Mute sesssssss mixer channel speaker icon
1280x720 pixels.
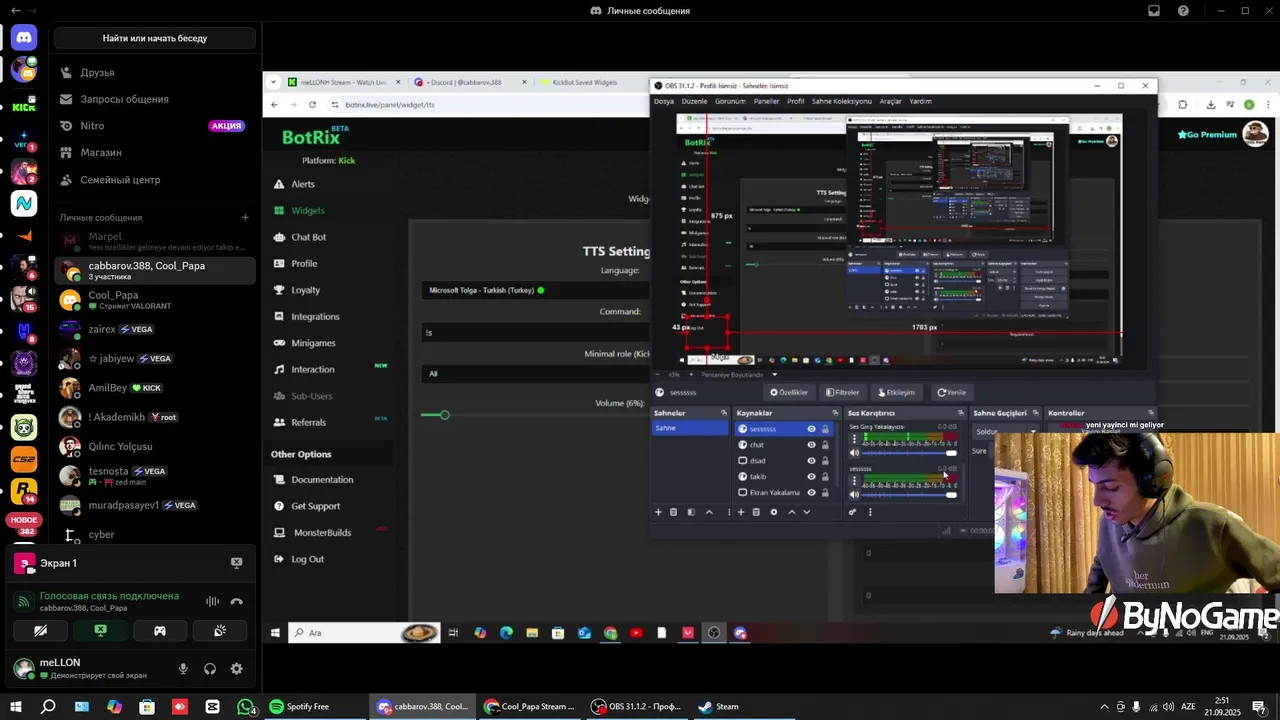click(854, 494)
